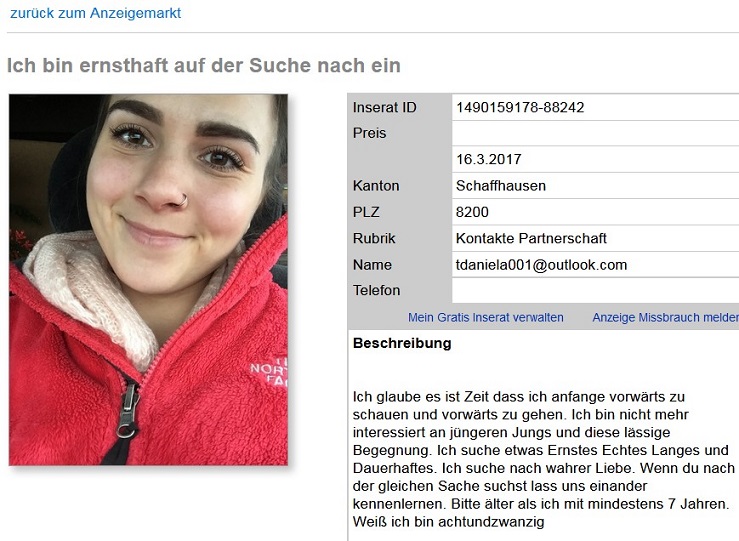This screenshot has height=541, width=739.
Task: Click the 'Telefon' label
Action: pos(376,290)
